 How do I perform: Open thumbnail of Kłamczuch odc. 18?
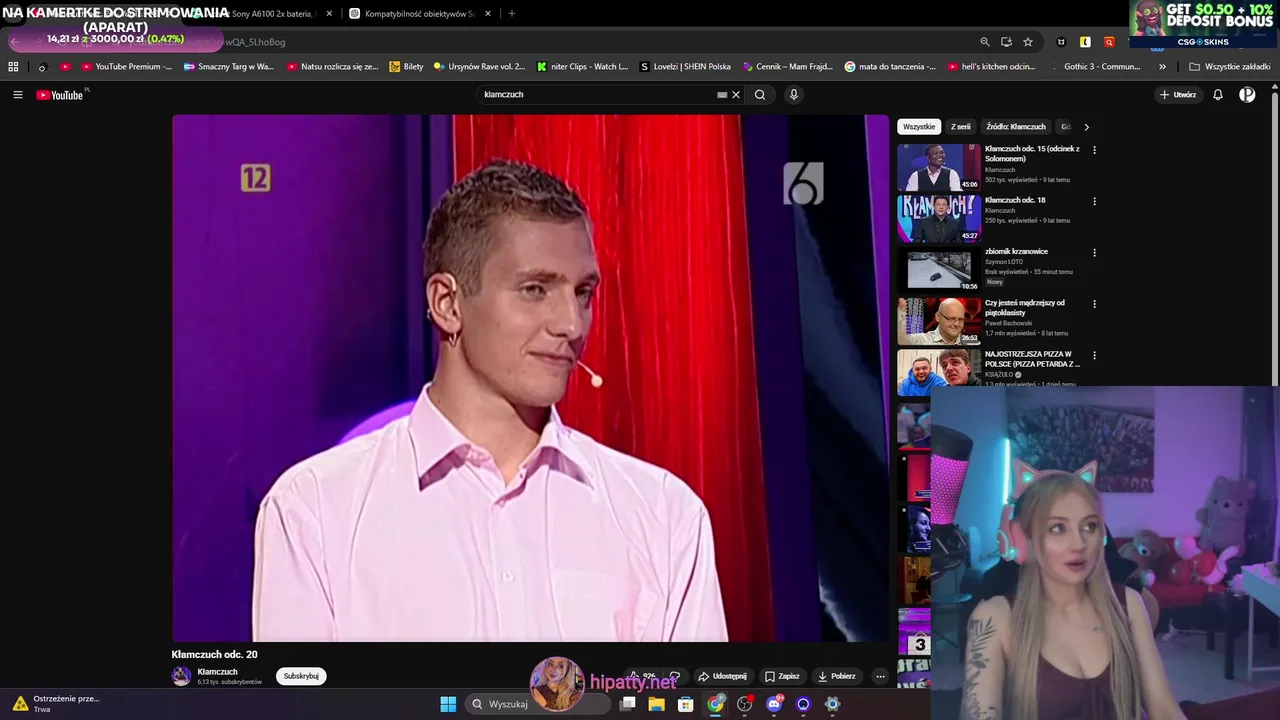click(x=938, y=218)
